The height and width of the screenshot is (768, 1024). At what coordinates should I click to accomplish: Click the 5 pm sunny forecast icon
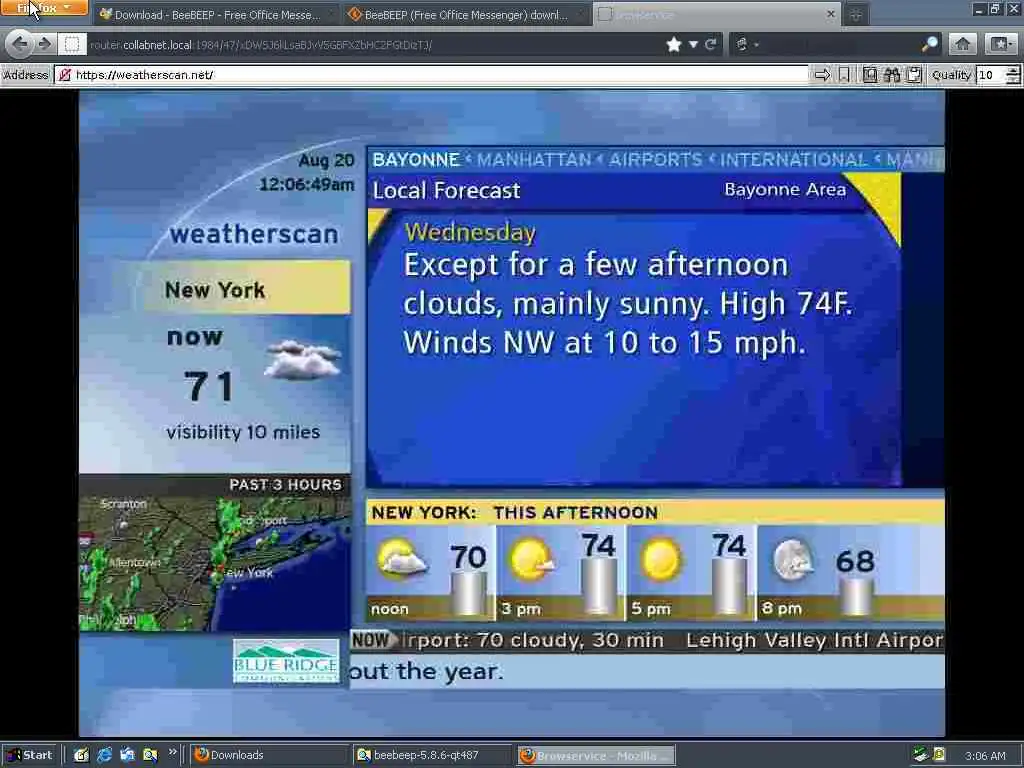coord(661,560)
